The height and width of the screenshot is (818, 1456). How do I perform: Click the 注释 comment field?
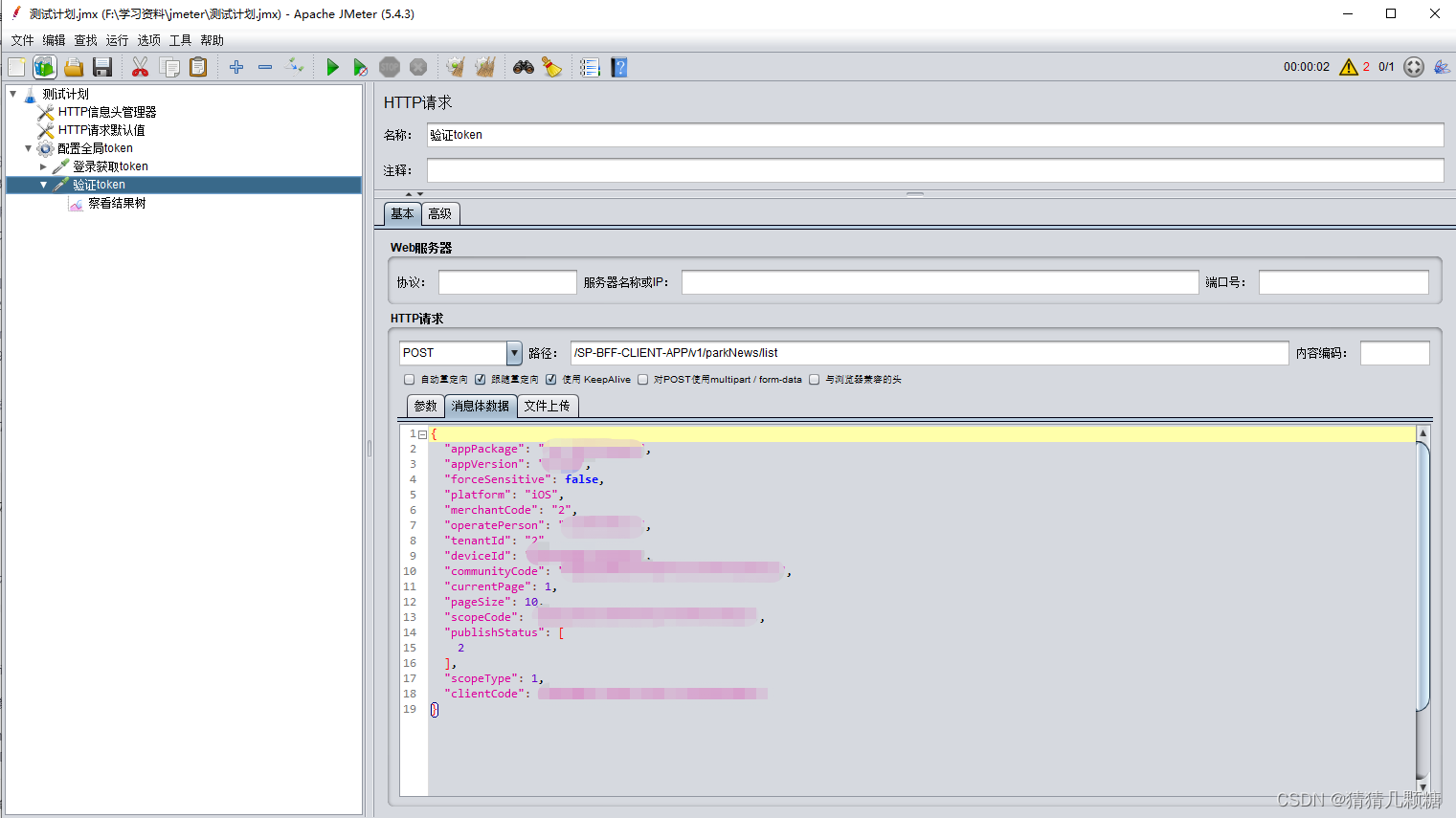[934, 170]
